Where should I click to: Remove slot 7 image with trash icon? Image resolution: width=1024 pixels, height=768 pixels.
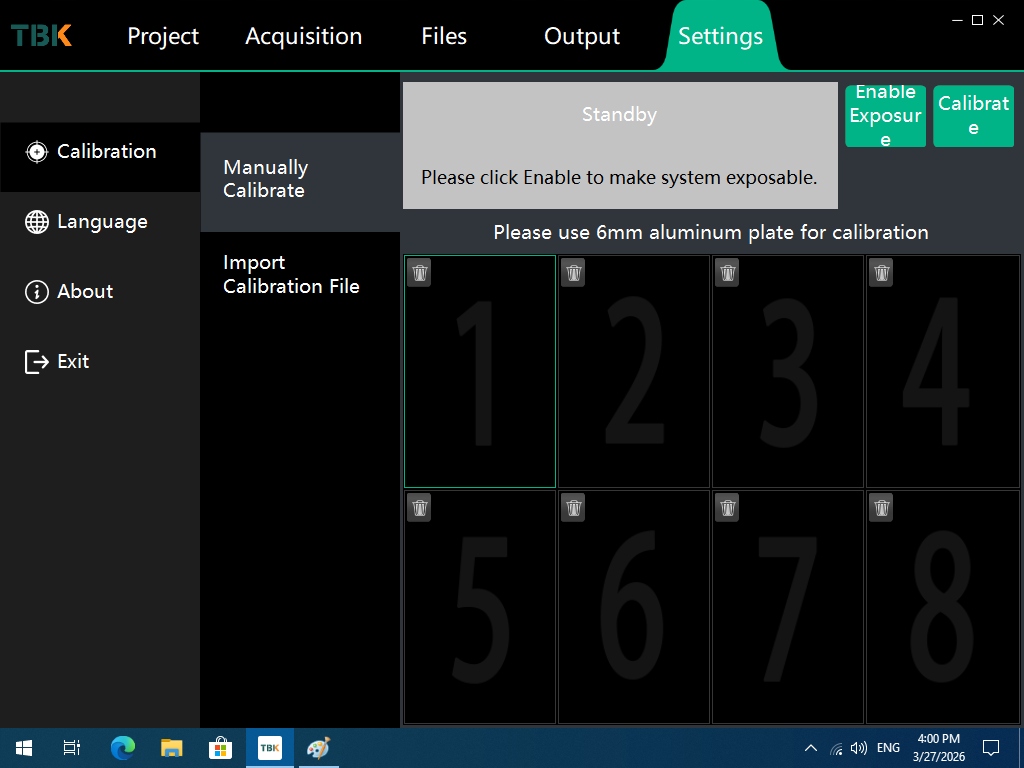coord(727,508)
